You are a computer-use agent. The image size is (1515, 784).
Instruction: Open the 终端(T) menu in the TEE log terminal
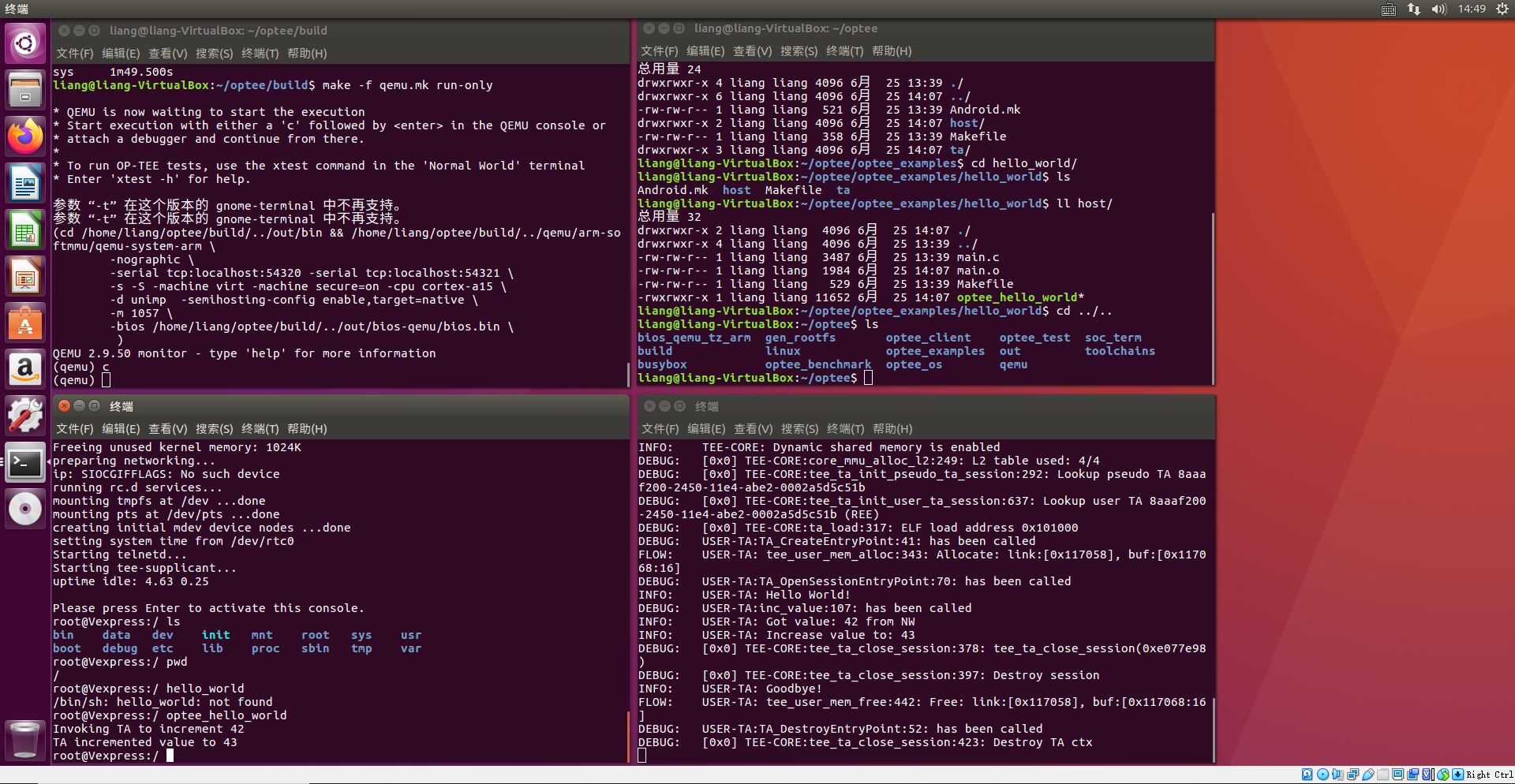(845, 429)
